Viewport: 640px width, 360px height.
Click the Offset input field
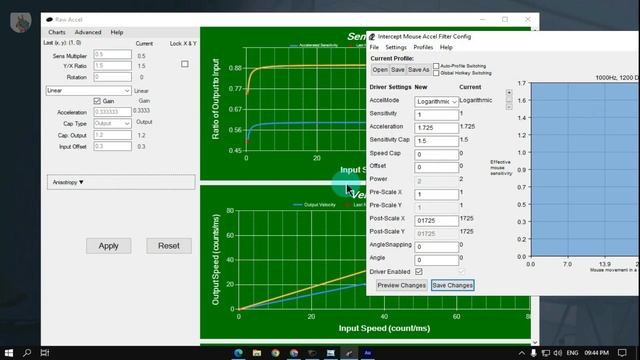point(436,167)
